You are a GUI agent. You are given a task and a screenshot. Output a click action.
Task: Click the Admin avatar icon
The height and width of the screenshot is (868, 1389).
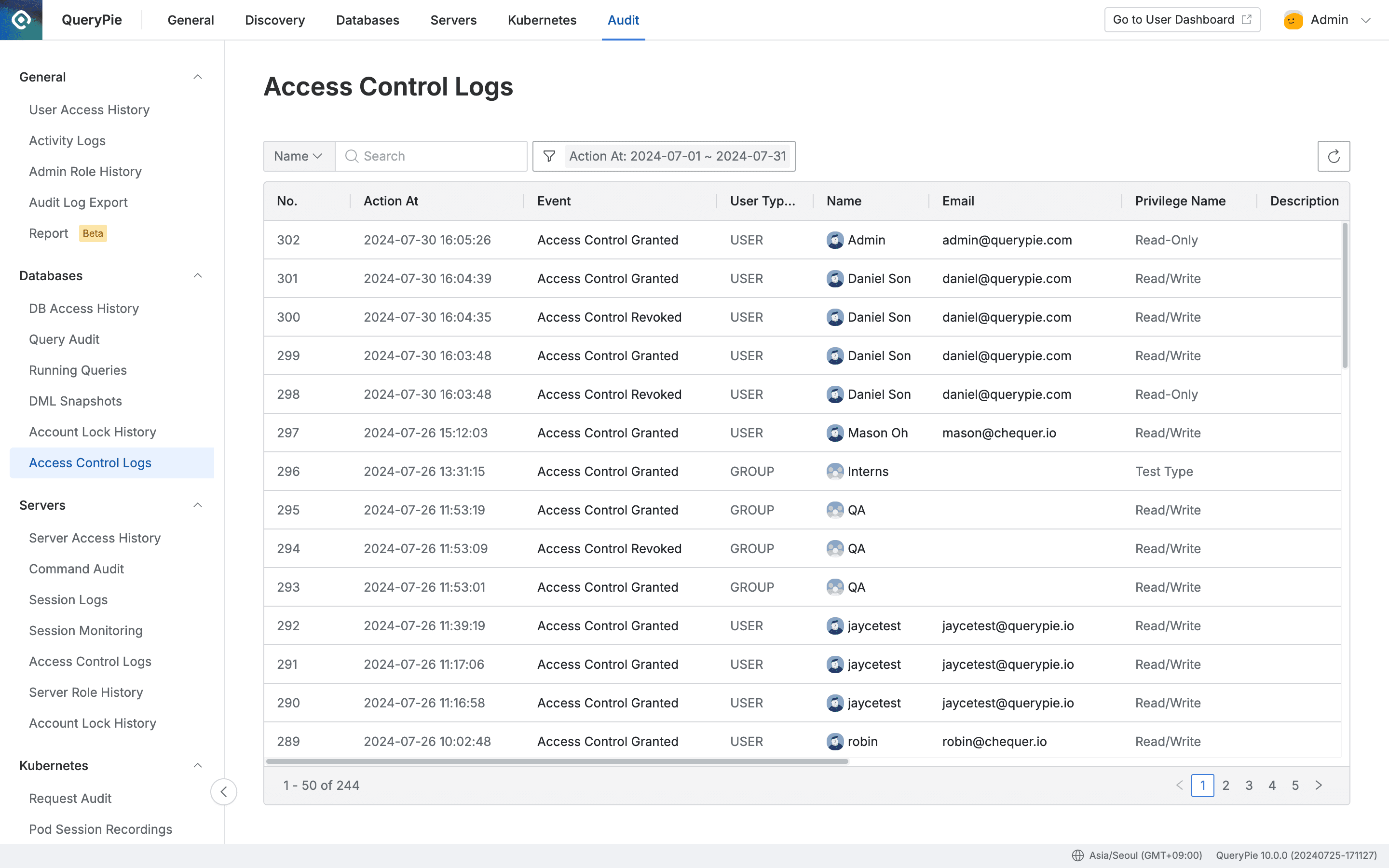(x=1293, y=19)
